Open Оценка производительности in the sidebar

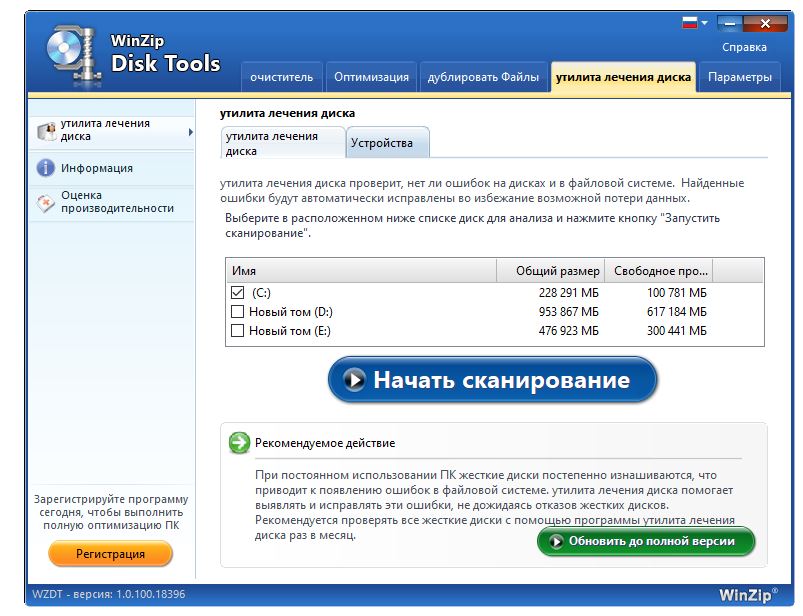tap(112, 202)
